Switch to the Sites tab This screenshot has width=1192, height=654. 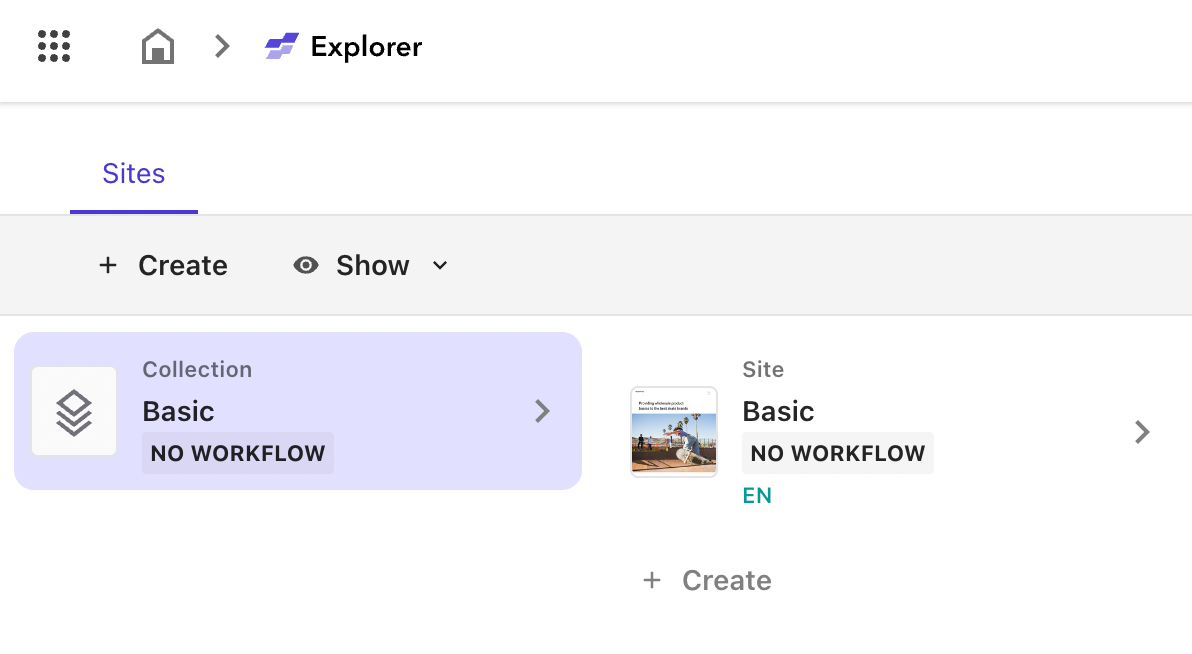point(133,173)
